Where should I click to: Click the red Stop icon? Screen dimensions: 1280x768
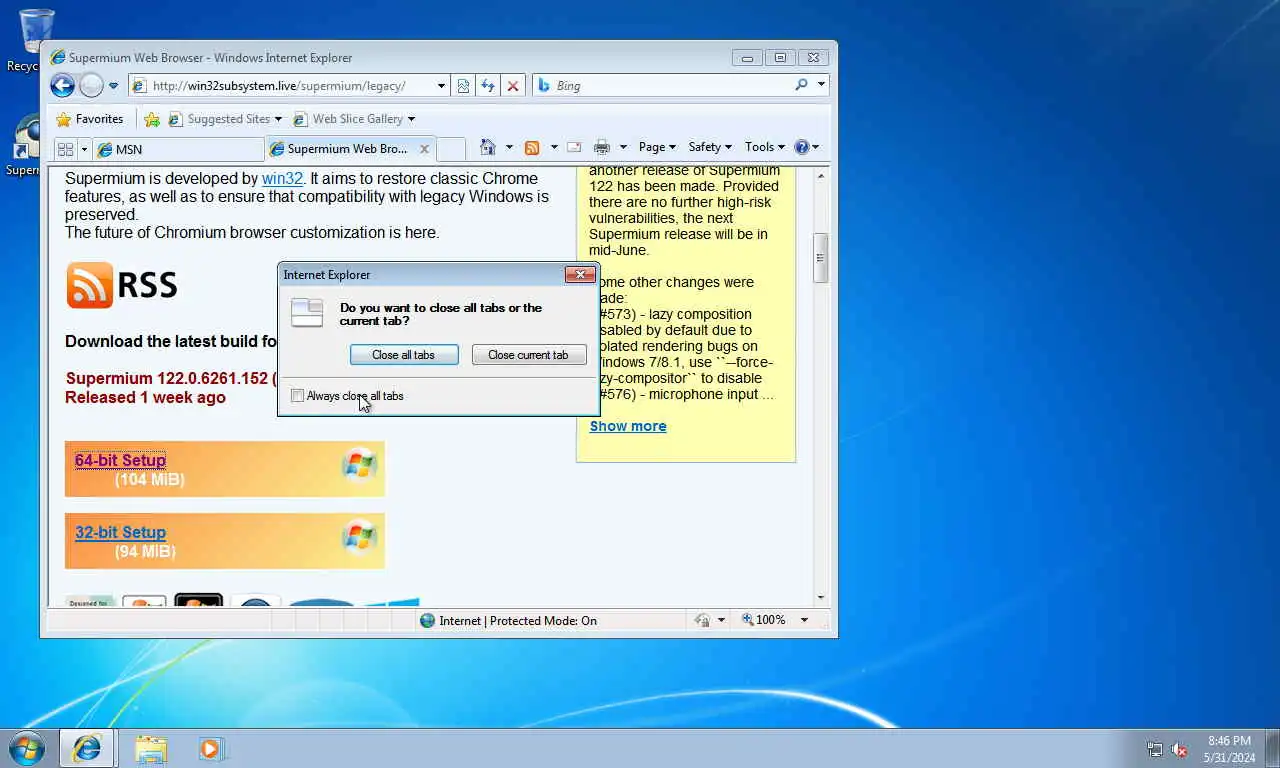[x=513, y=86]
